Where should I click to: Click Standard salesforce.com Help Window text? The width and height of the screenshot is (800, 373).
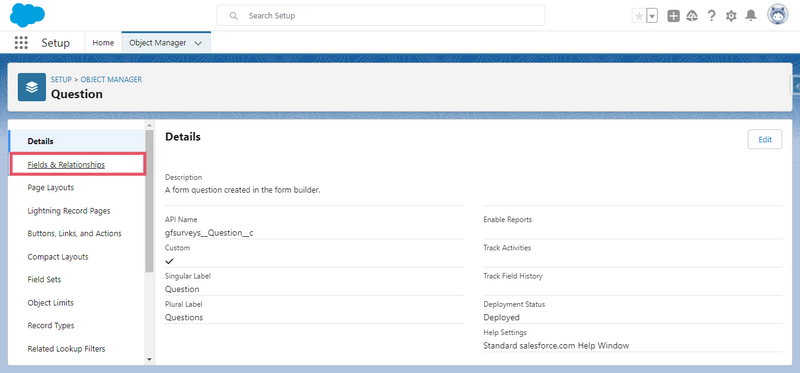tap(556, 345)
